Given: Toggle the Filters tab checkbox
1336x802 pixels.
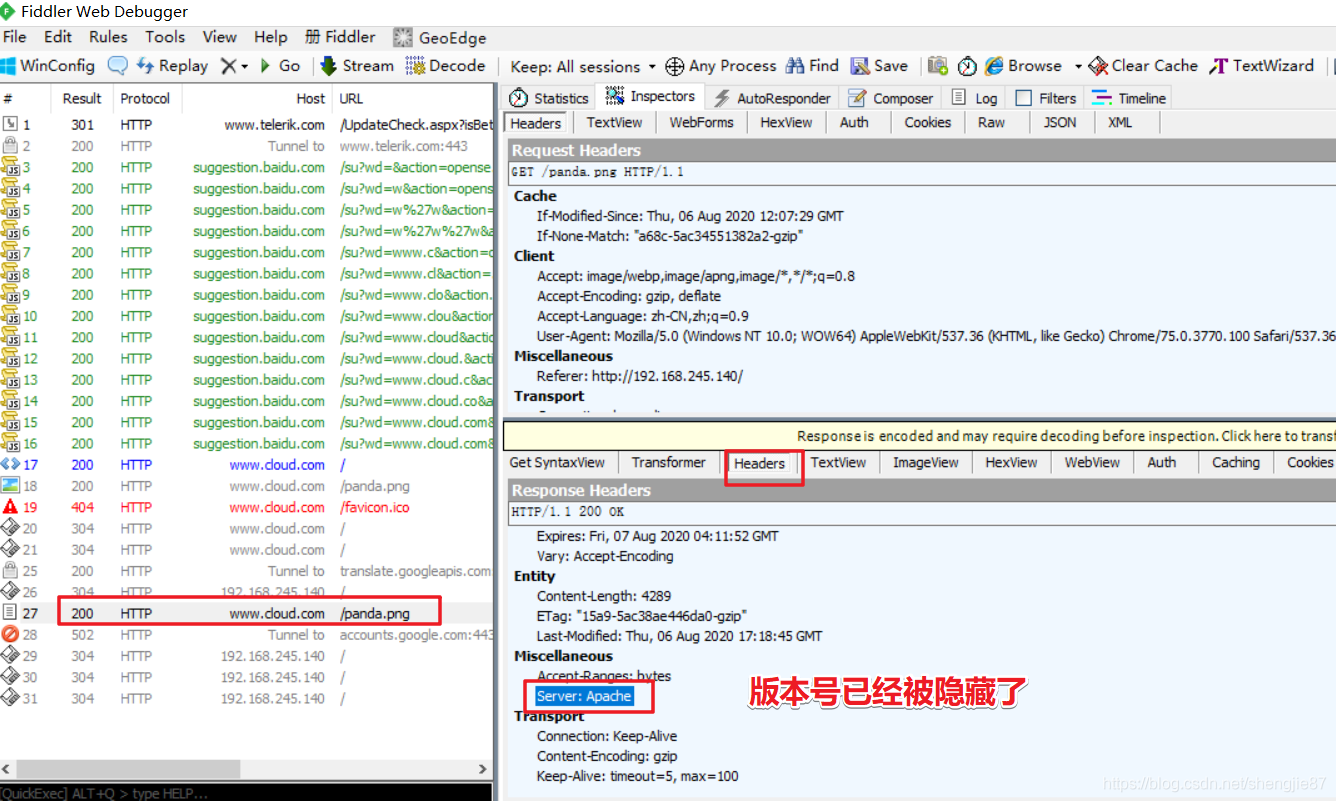Looking at the screenshot, I should pyautogui.click(x=1023, y=98).
